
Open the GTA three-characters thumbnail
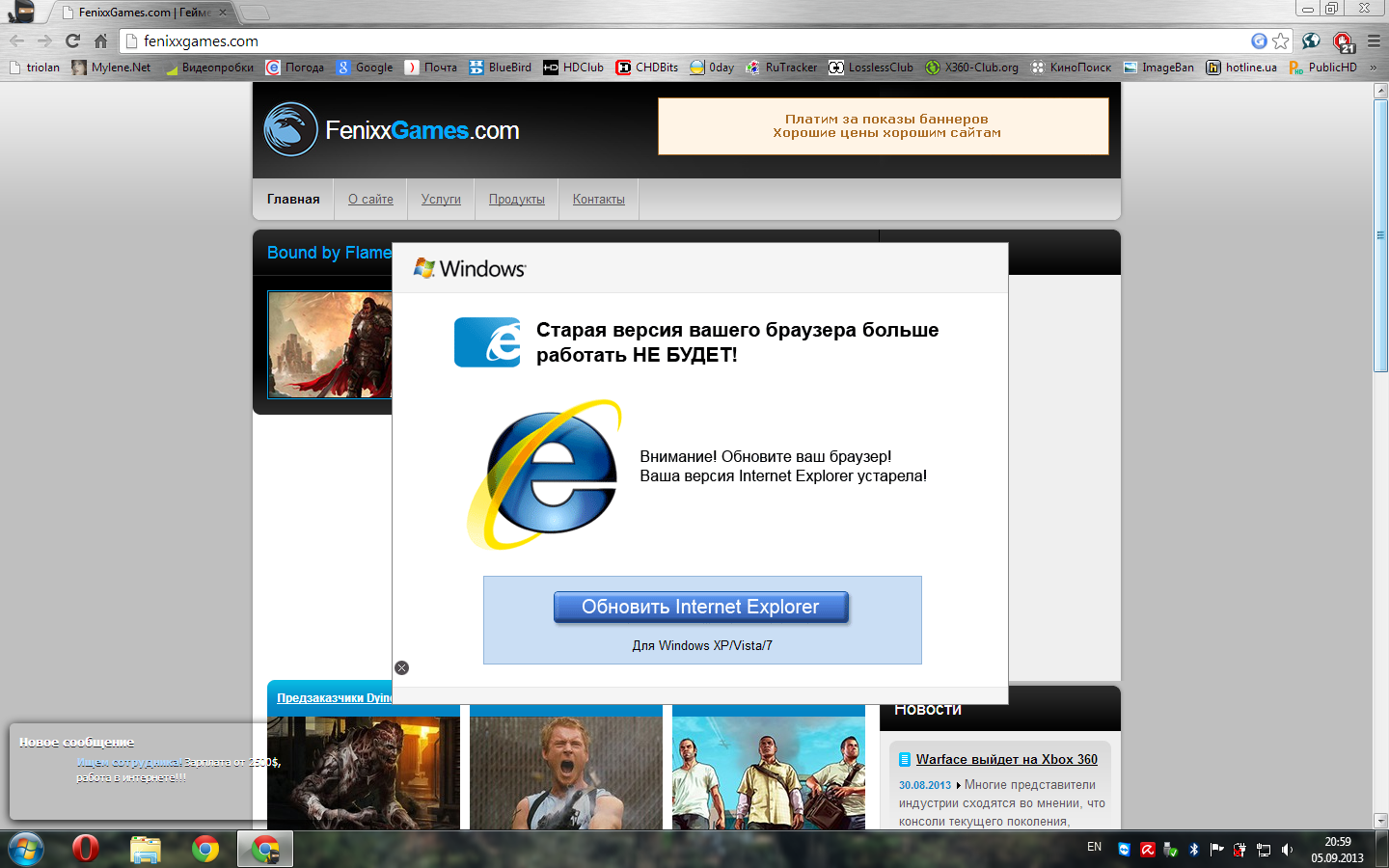769,773
